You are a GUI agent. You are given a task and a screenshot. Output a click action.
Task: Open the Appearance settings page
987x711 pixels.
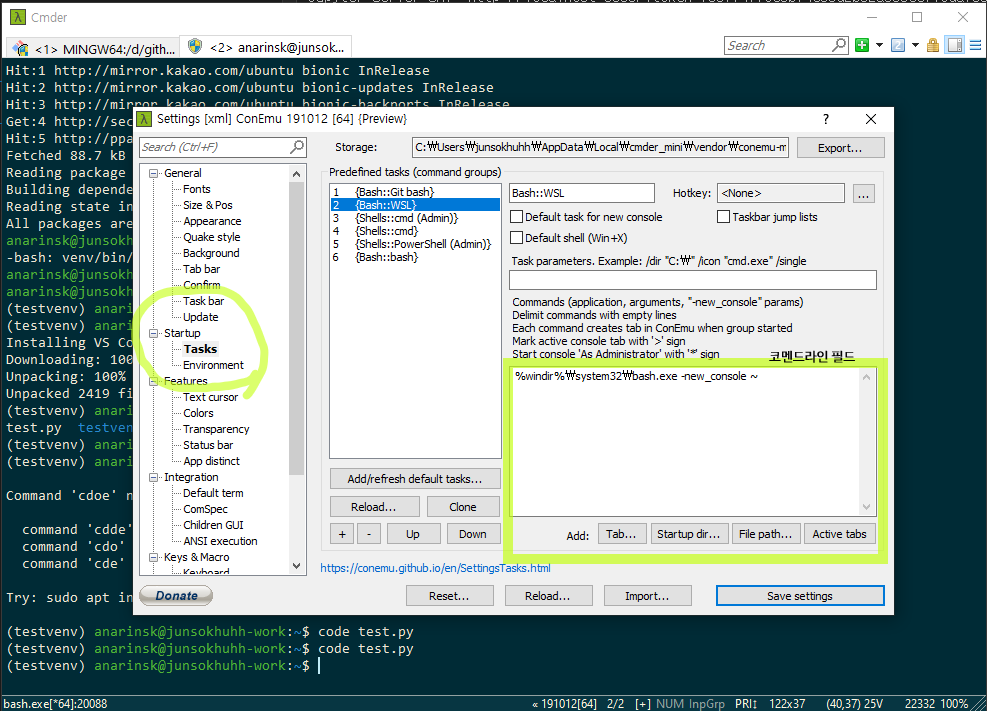click(212, 221)
